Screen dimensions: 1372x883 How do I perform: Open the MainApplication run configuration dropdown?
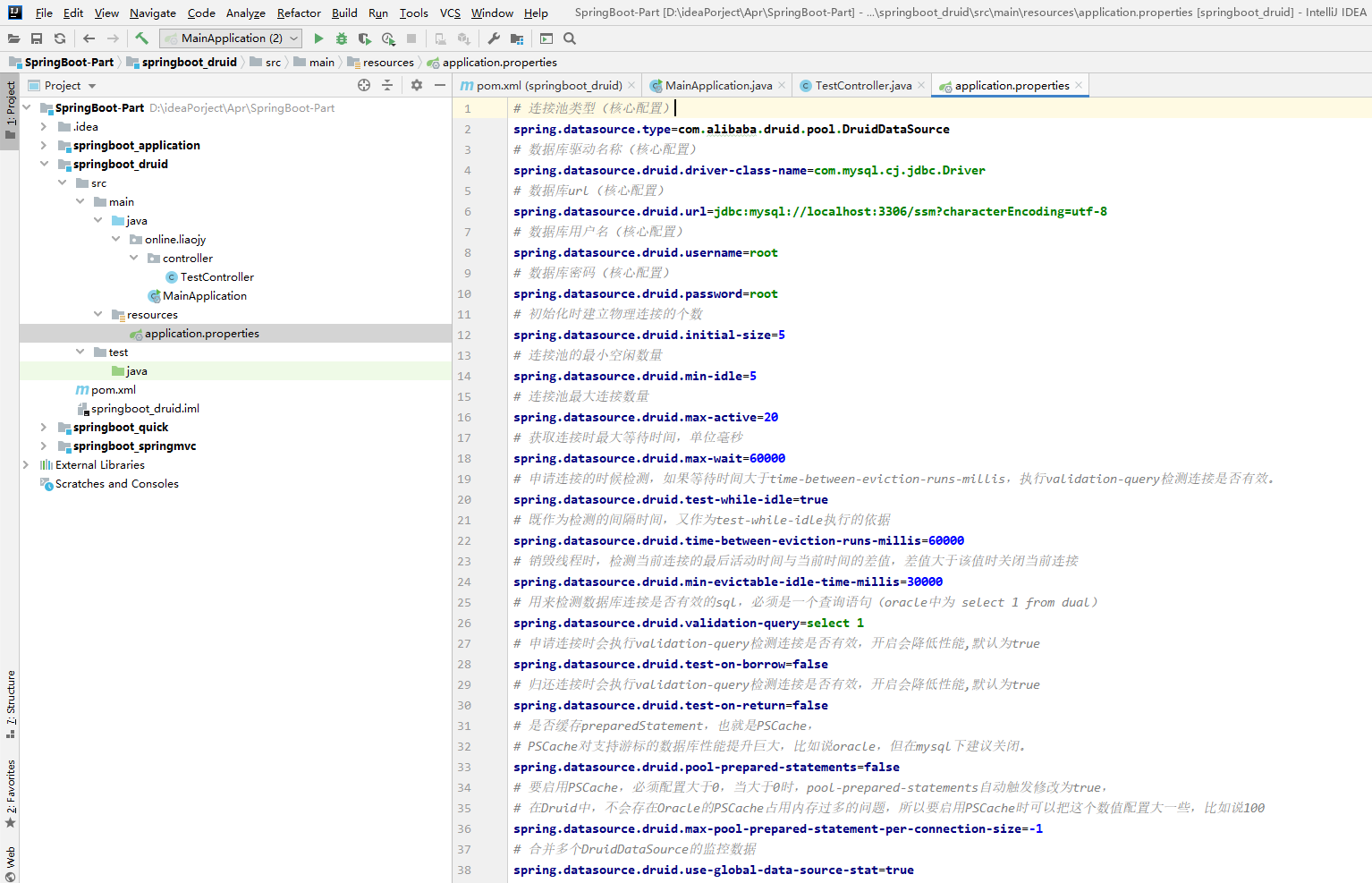coord(231,38)
